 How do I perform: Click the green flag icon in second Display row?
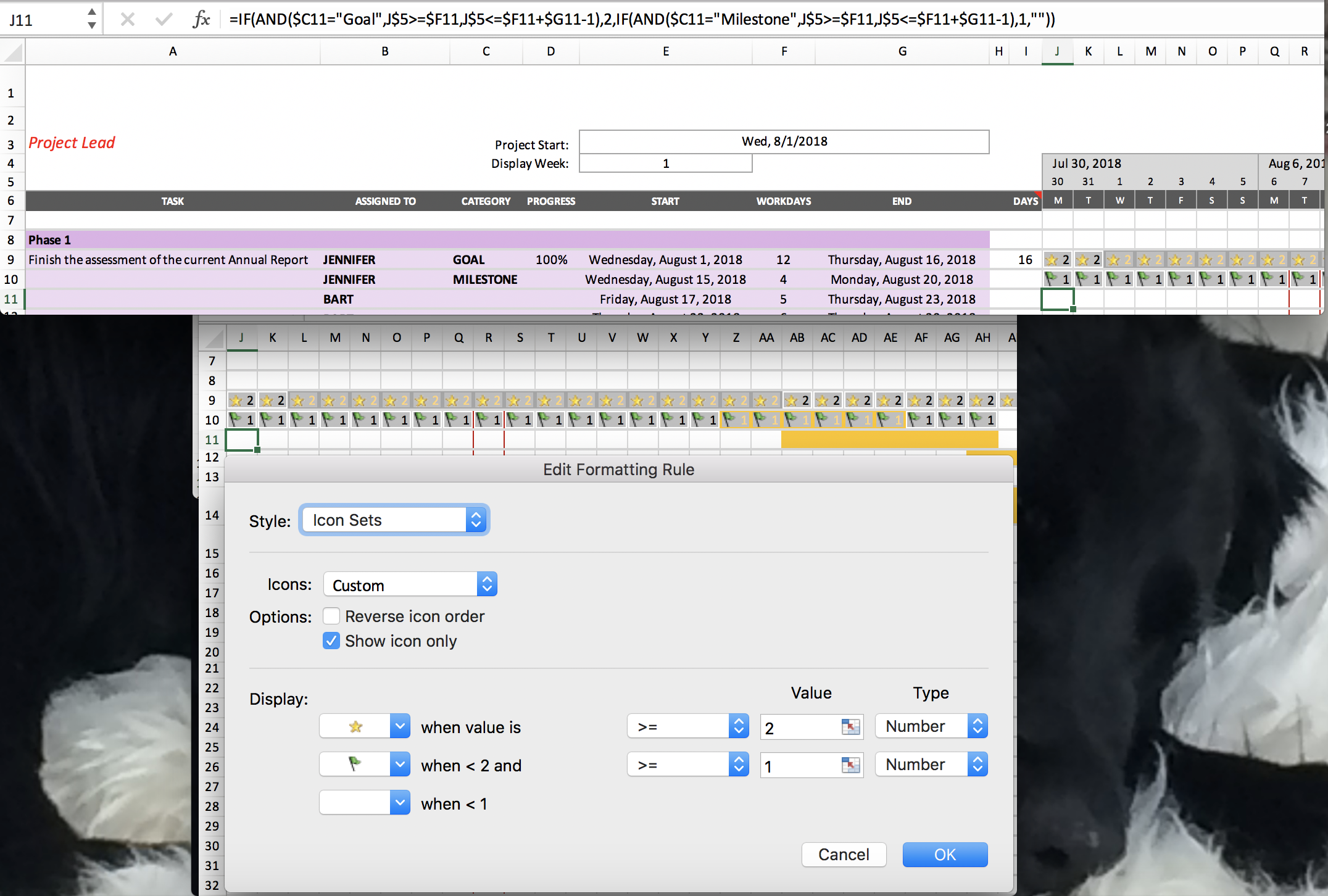355,764
